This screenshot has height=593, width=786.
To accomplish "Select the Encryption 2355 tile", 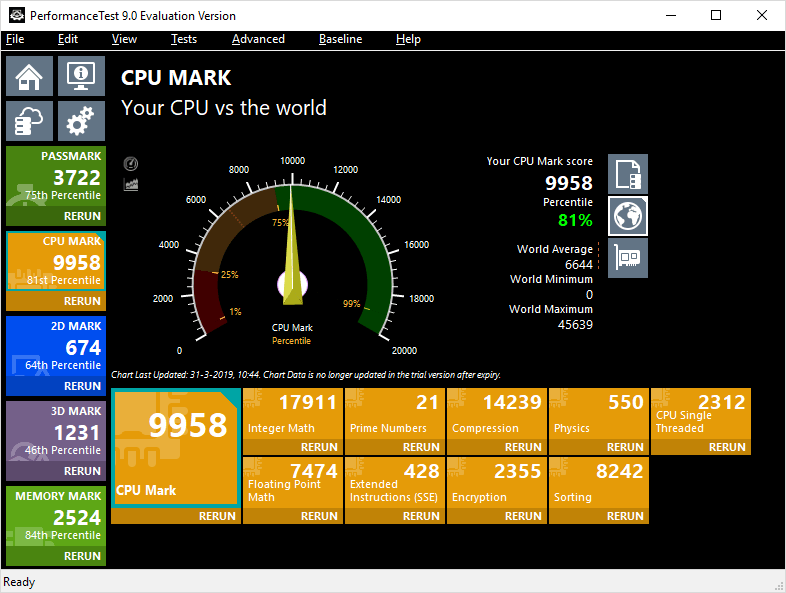I will [x=497, y=483].
